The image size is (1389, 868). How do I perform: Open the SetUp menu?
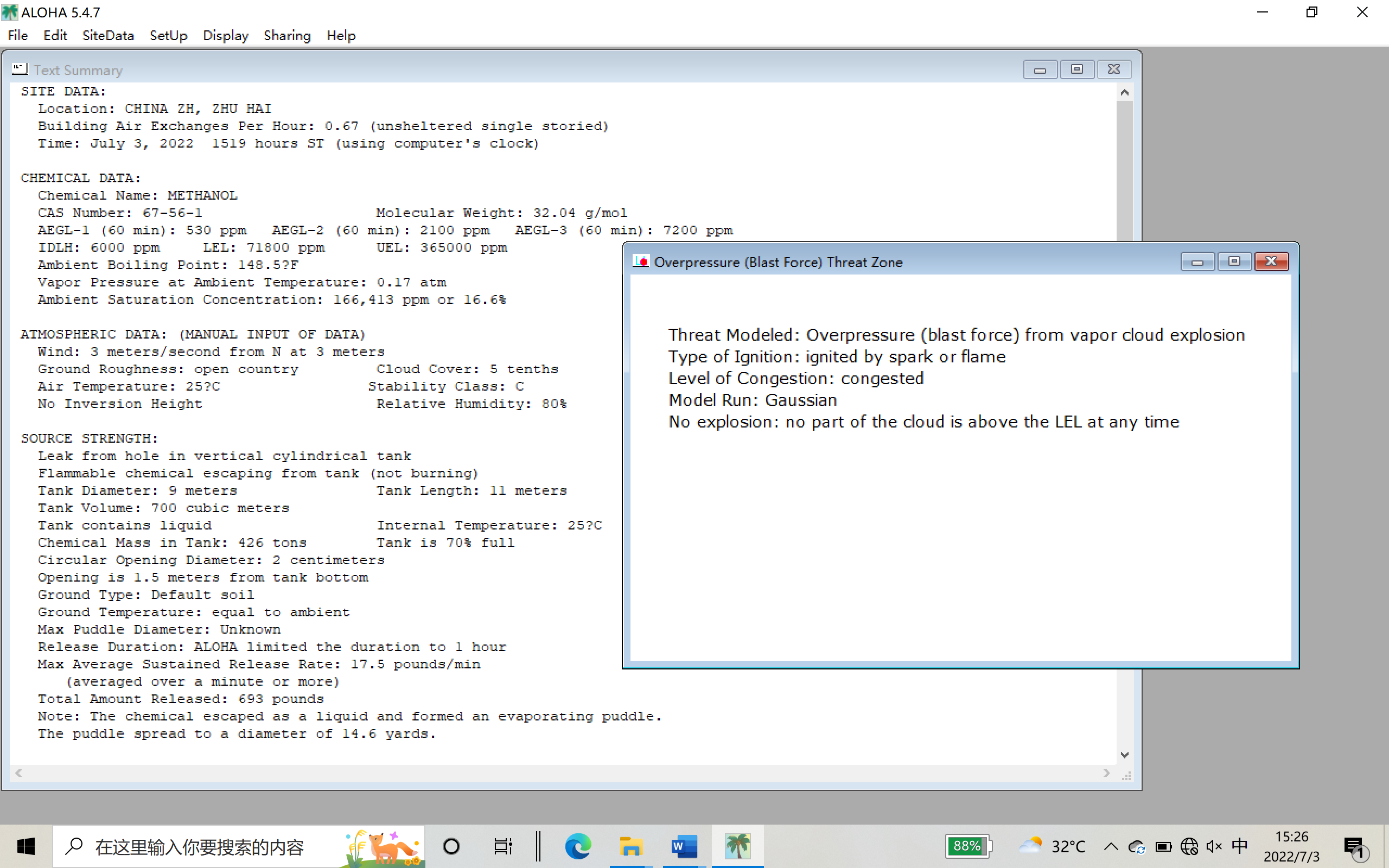point(168,36)
